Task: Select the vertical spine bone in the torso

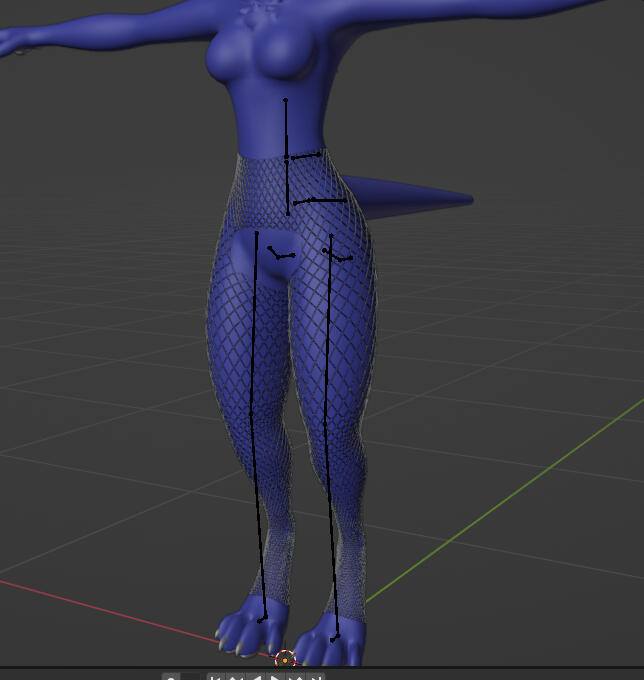Action: click(x=286, y=128)
